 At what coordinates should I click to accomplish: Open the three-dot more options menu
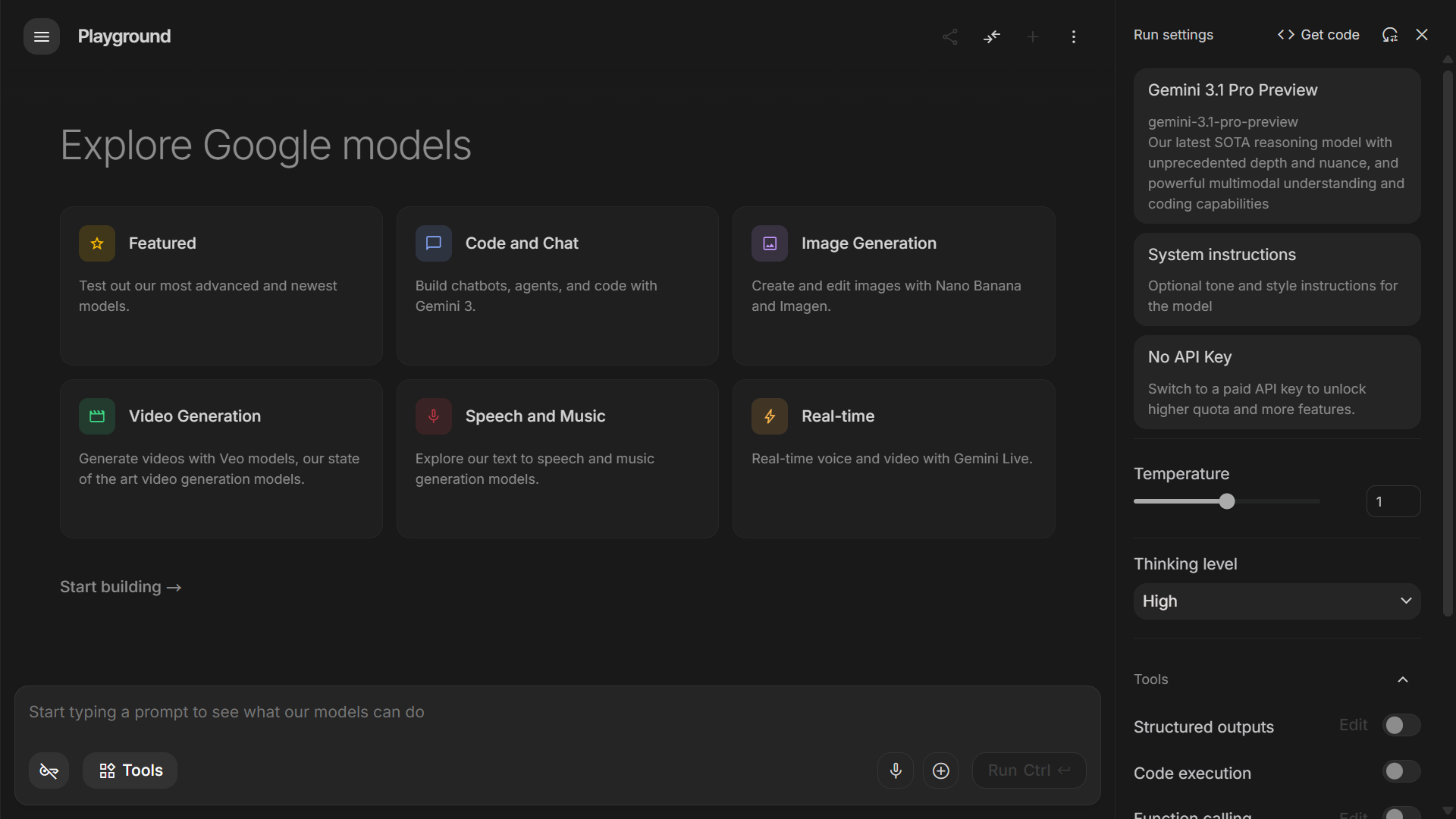pyautogui.click(x=1074, y=36)
